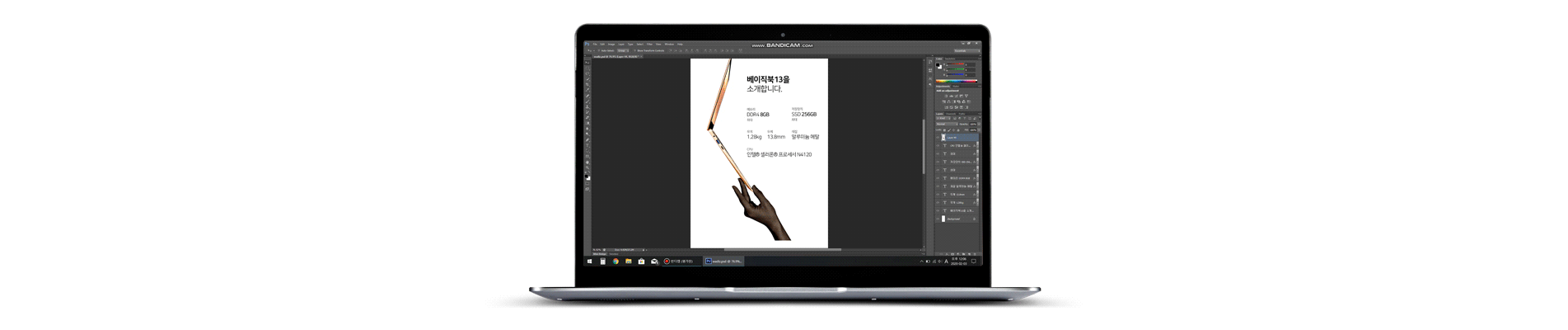The image size is (1568, 330).
Task: Hide the Layer 44 layer
Action: click(938, 138)
